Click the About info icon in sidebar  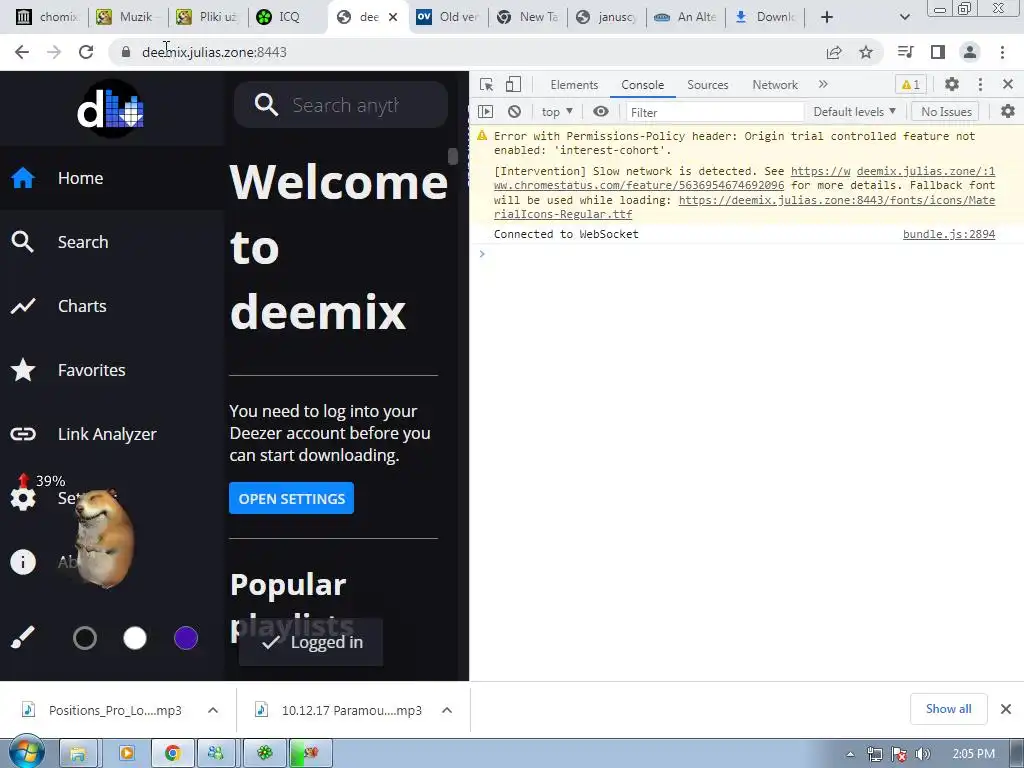23,562
